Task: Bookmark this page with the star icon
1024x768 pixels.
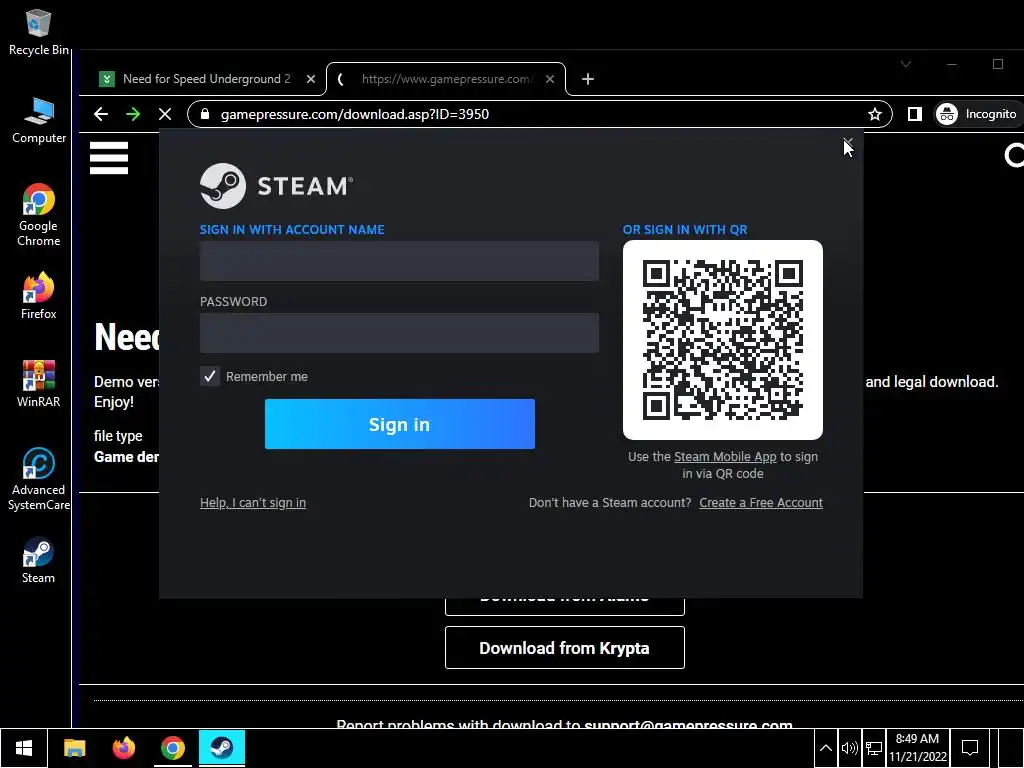Action: click(874, 114)
